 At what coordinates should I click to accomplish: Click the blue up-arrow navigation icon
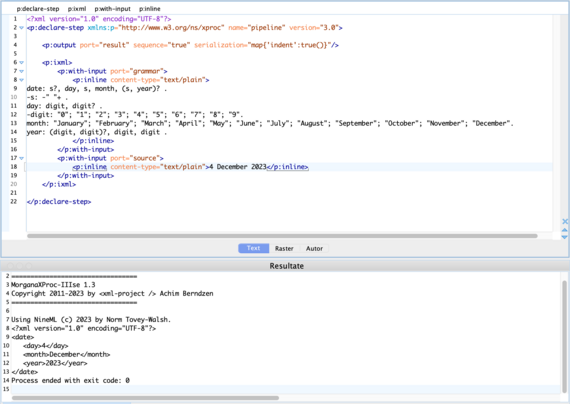coord(565,230)
